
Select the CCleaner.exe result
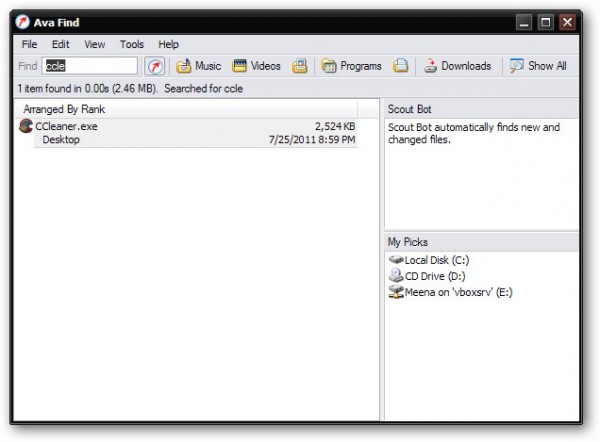tap(188, 133)
